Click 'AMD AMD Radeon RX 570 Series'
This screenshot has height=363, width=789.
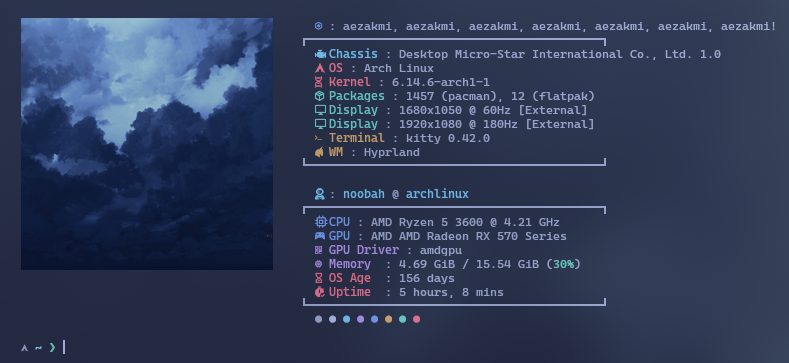[x=468, y=236]
